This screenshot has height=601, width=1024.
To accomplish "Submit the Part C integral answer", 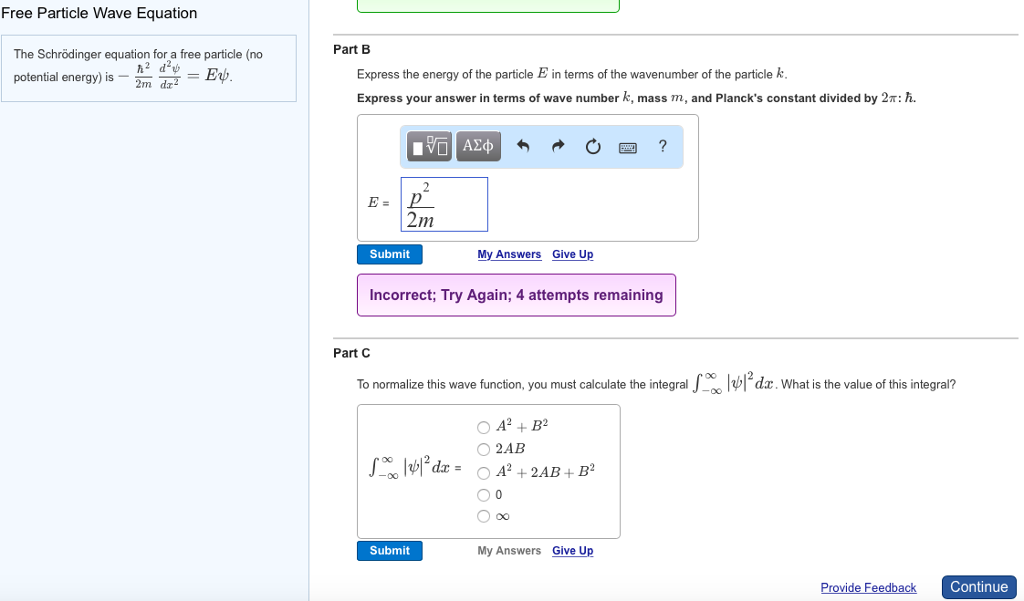I will [389, 550].
